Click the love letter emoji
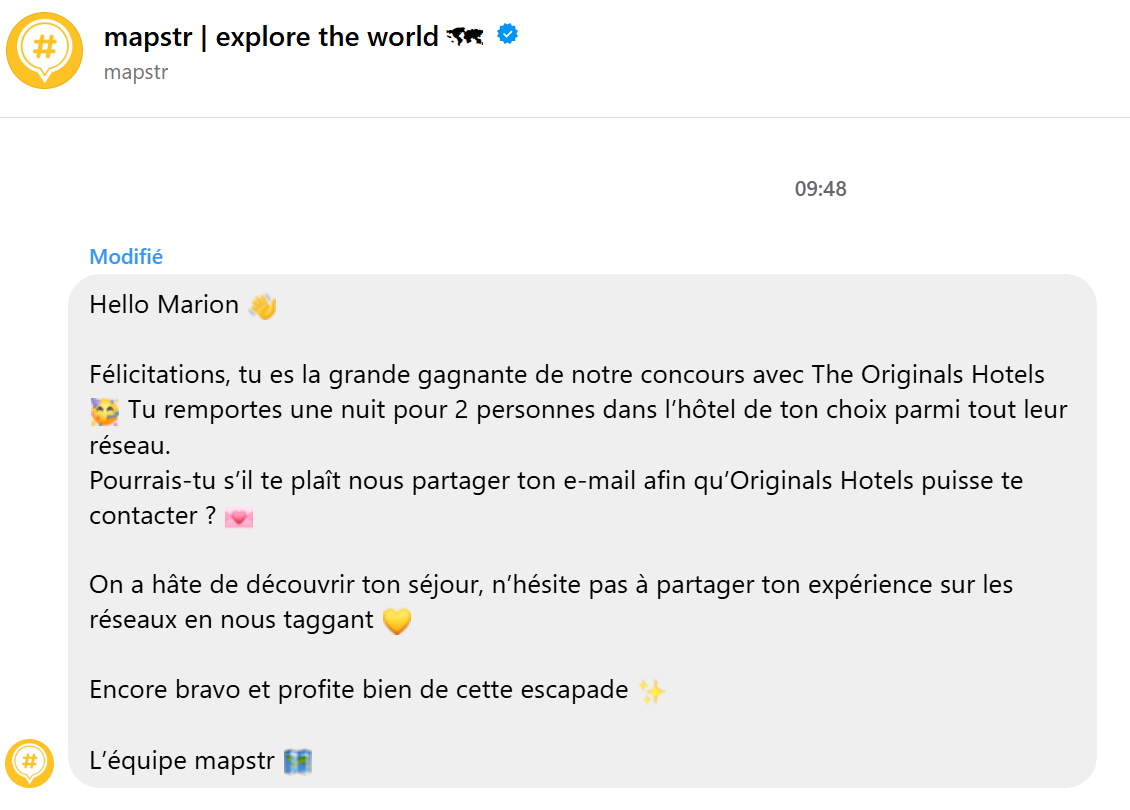This screenshot has height=810, width=1130. point(239,517)
